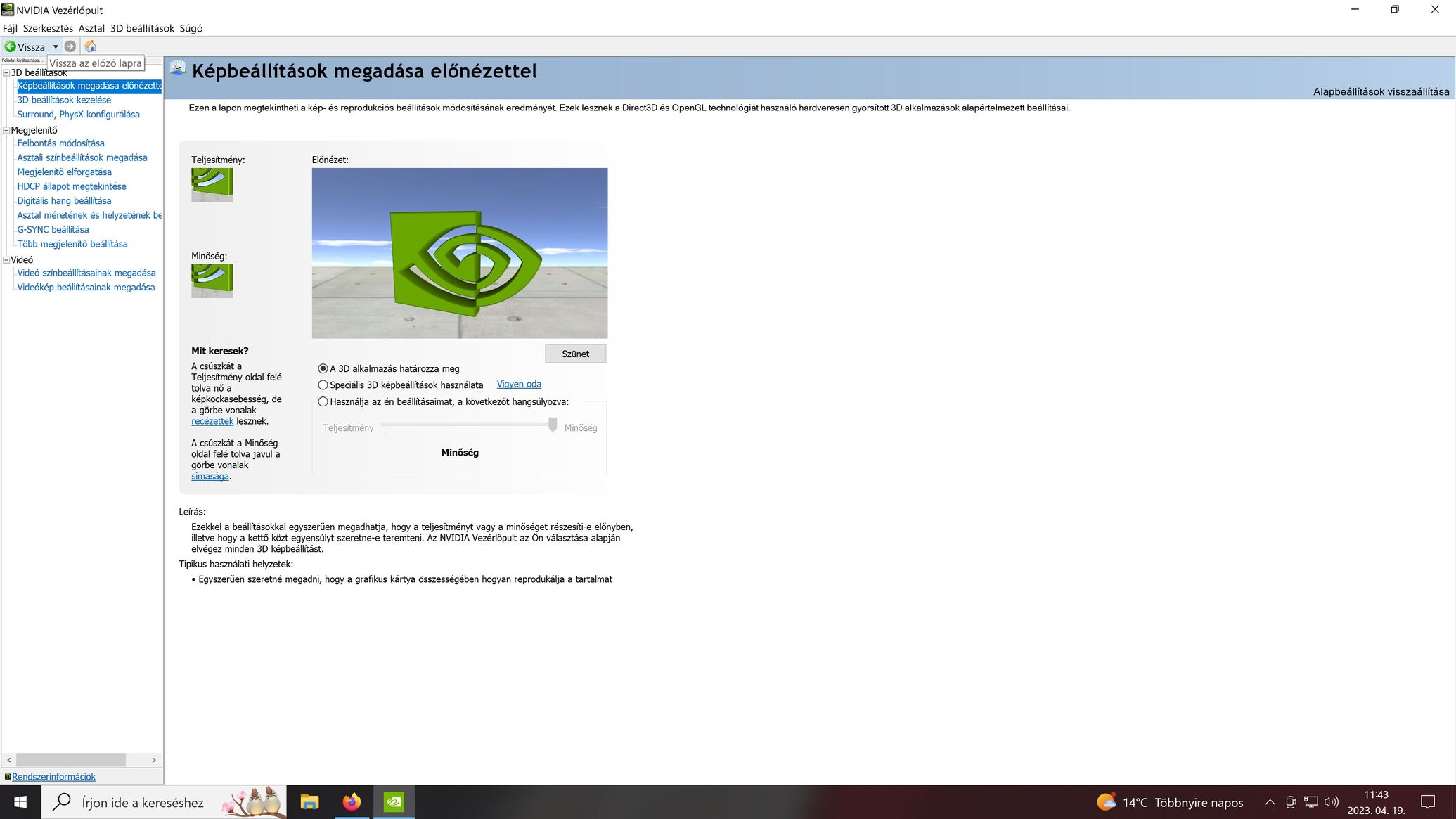Click the simasága help link
Screen dimensions: 1456x819
coord(210,476)
